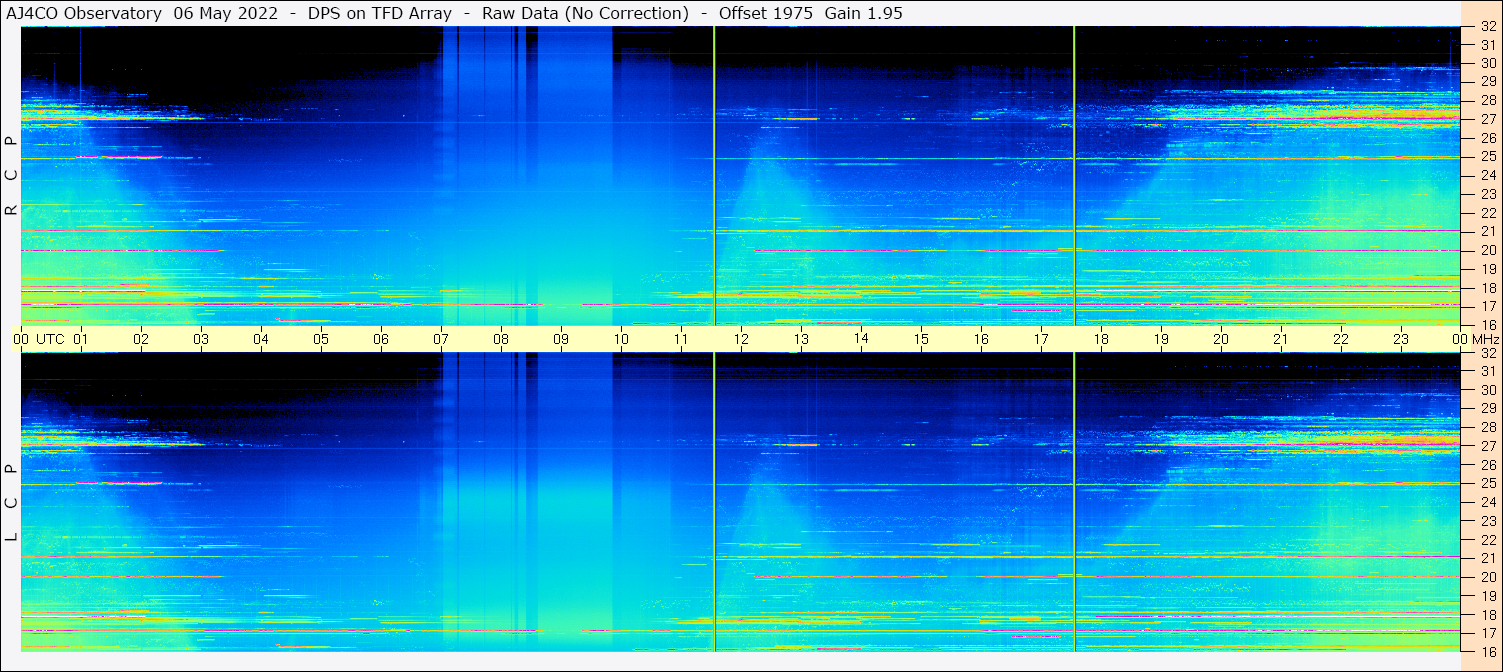
Task: Click the 22 hour tick on UTC axis
Action: 1341,339
